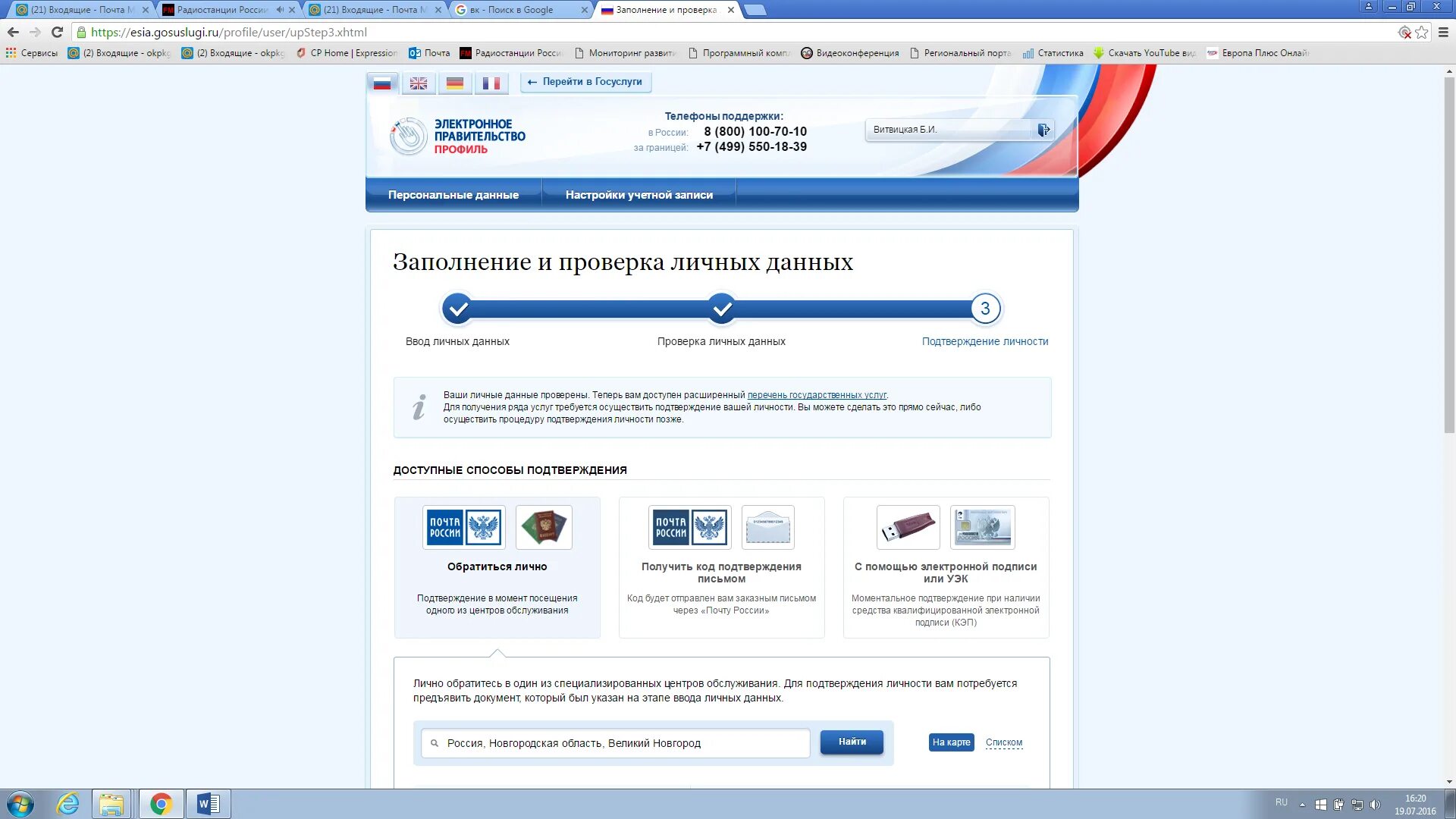
Task: Bookmark this page with star icon
Action: tap(1422, 32)
